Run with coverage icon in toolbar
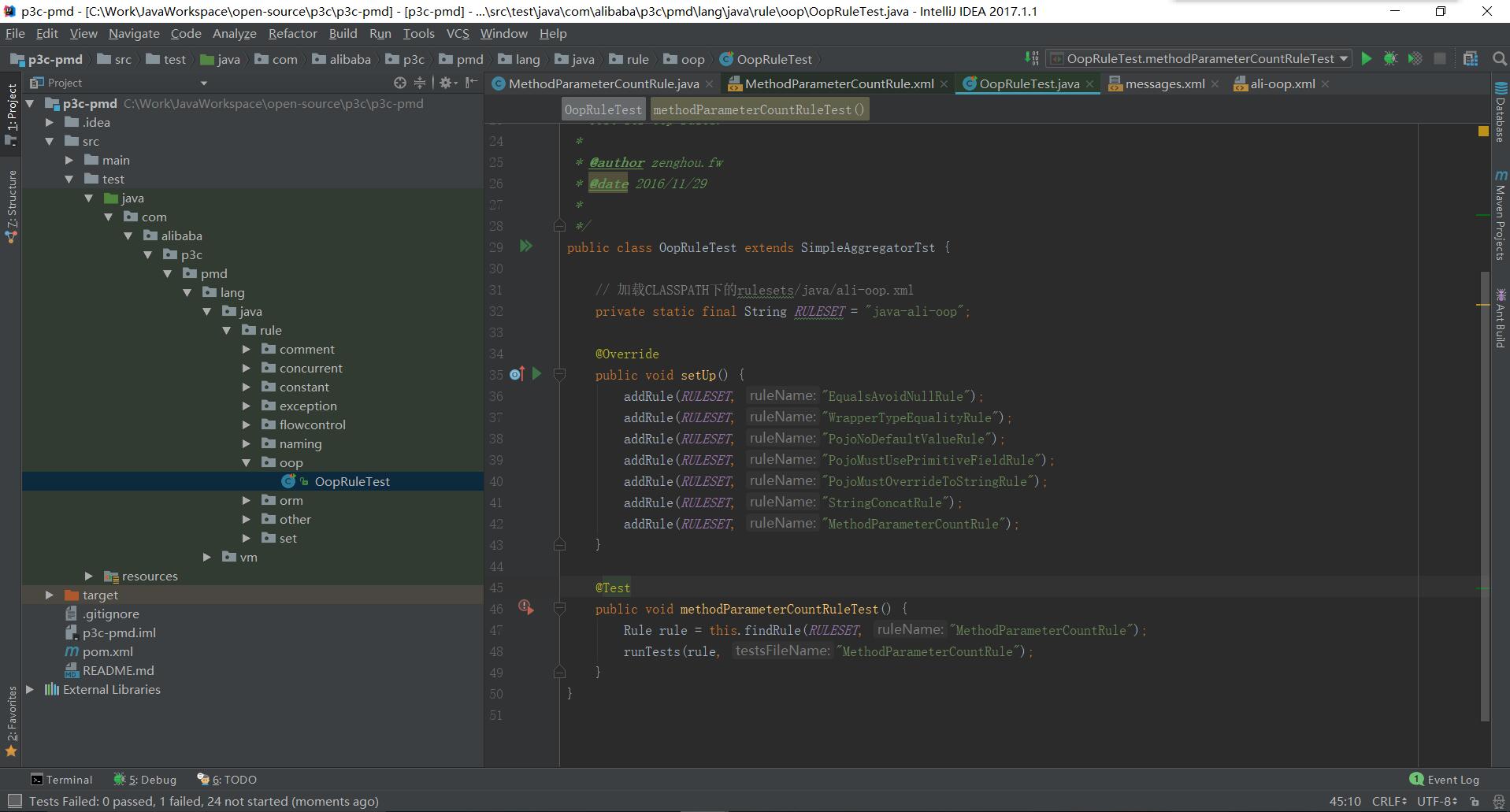Viewport: 1510px width, 812px height. pos(1415,58)
